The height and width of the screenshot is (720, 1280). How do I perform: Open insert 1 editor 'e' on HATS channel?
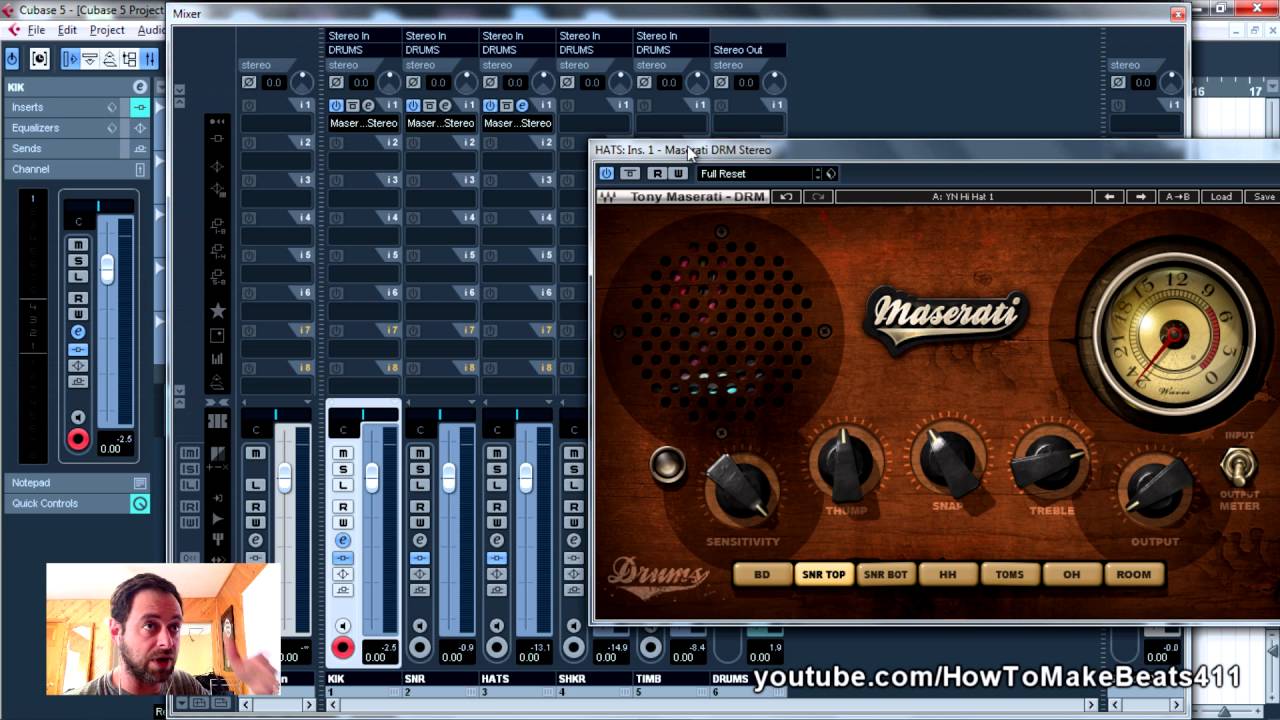click(x=522, y=105)
